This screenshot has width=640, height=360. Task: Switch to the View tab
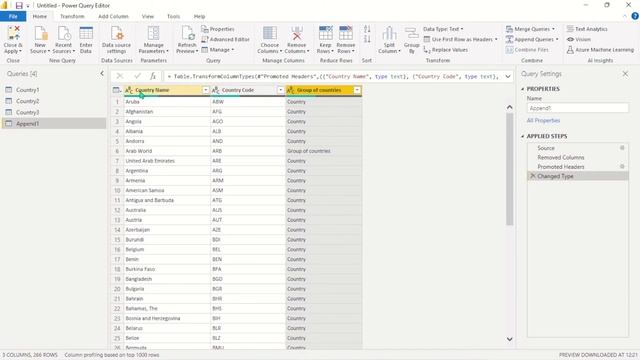(x=148, y=16)
